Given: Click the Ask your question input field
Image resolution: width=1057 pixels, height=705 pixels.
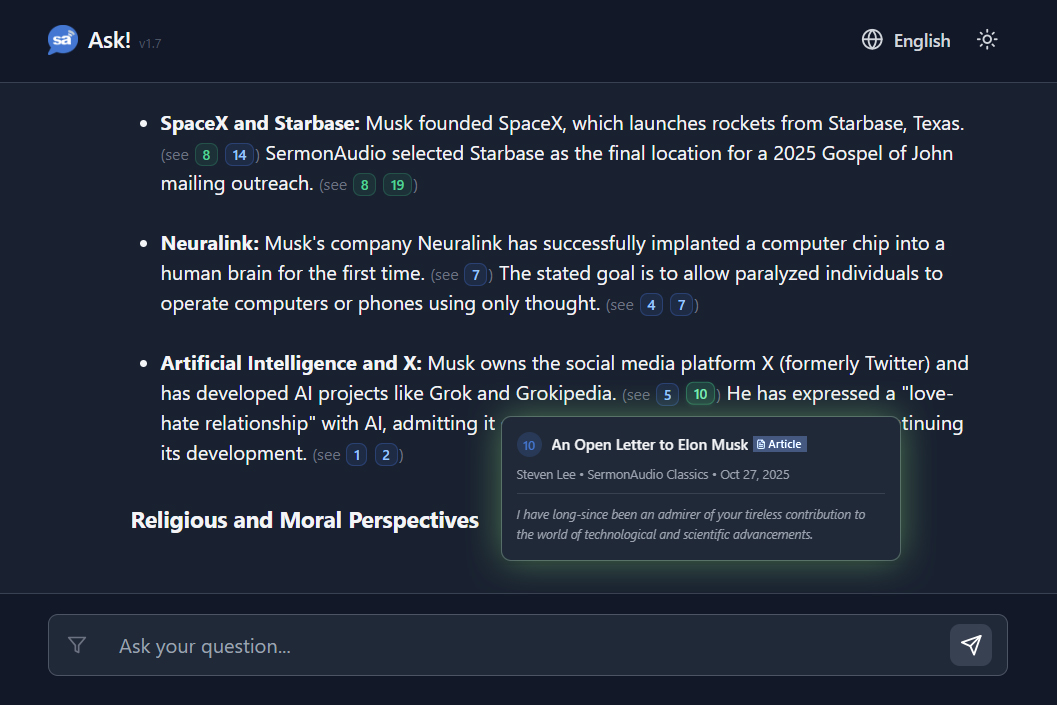Looking at the screenshot, I should [527, 646].
